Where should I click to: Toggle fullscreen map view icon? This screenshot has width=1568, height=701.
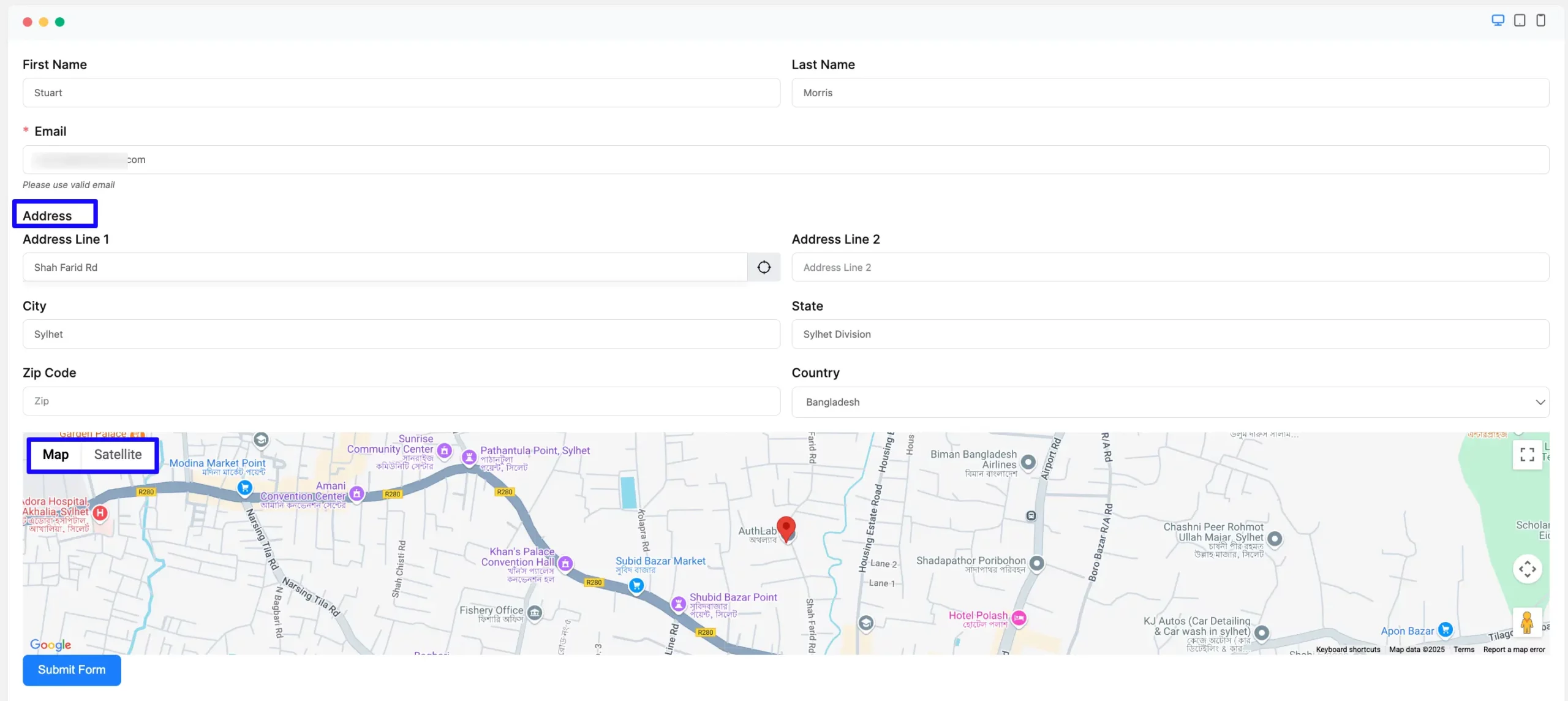1527,454
